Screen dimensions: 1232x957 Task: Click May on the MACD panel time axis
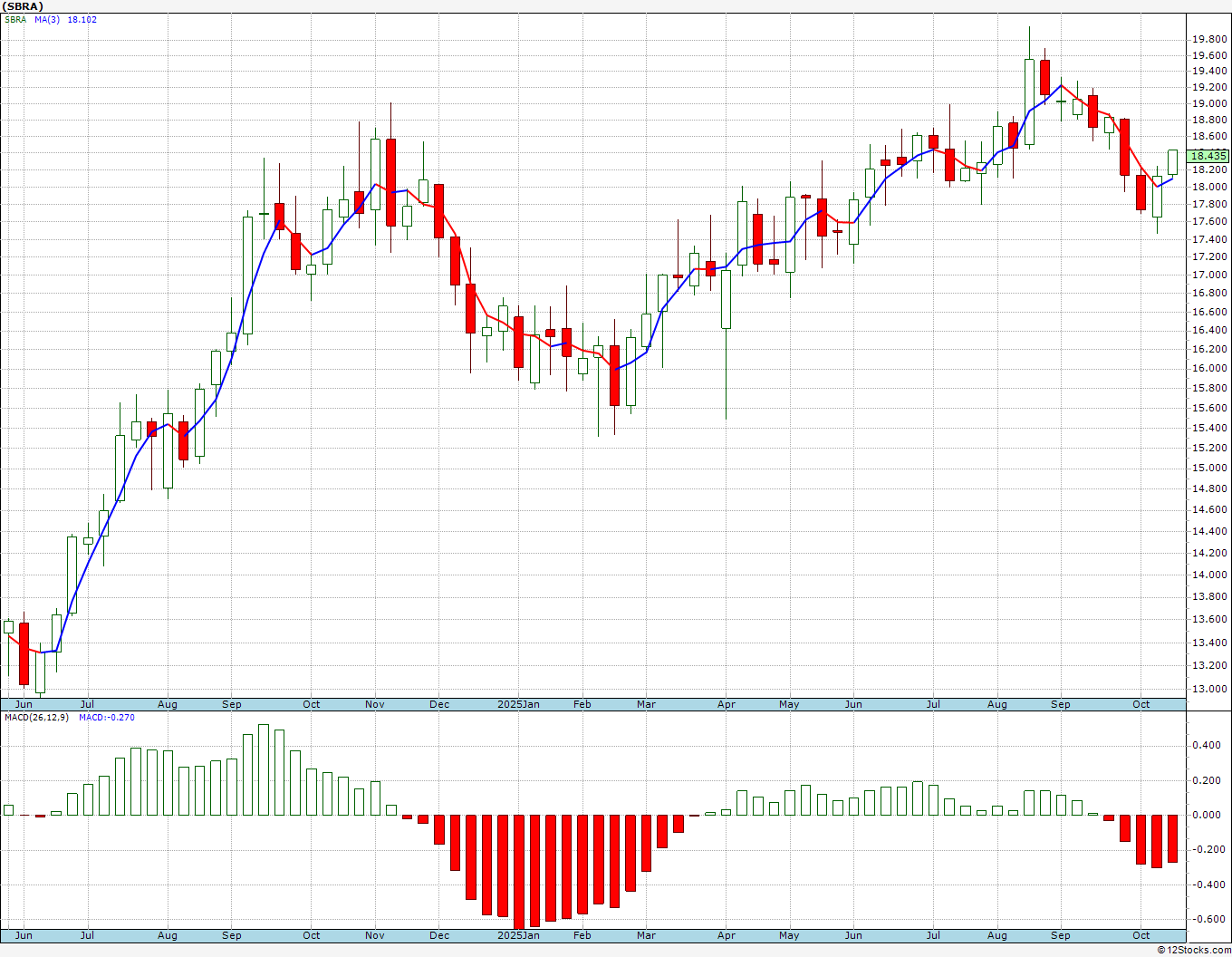click(x=789, y=935)
